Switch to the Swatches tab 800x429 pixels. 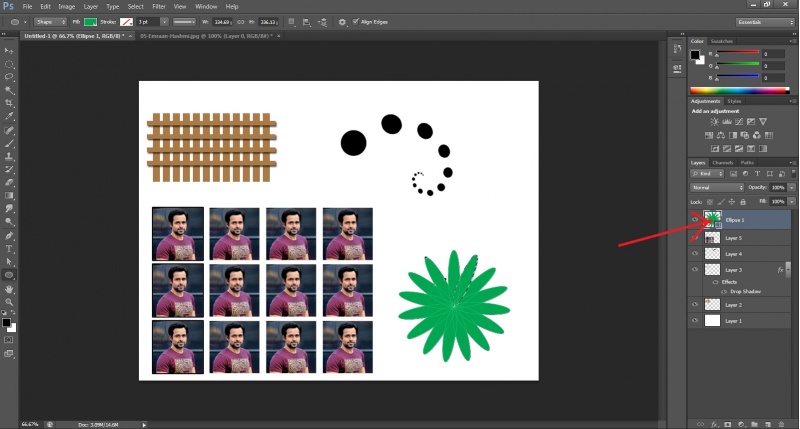(x=721, y=41)
